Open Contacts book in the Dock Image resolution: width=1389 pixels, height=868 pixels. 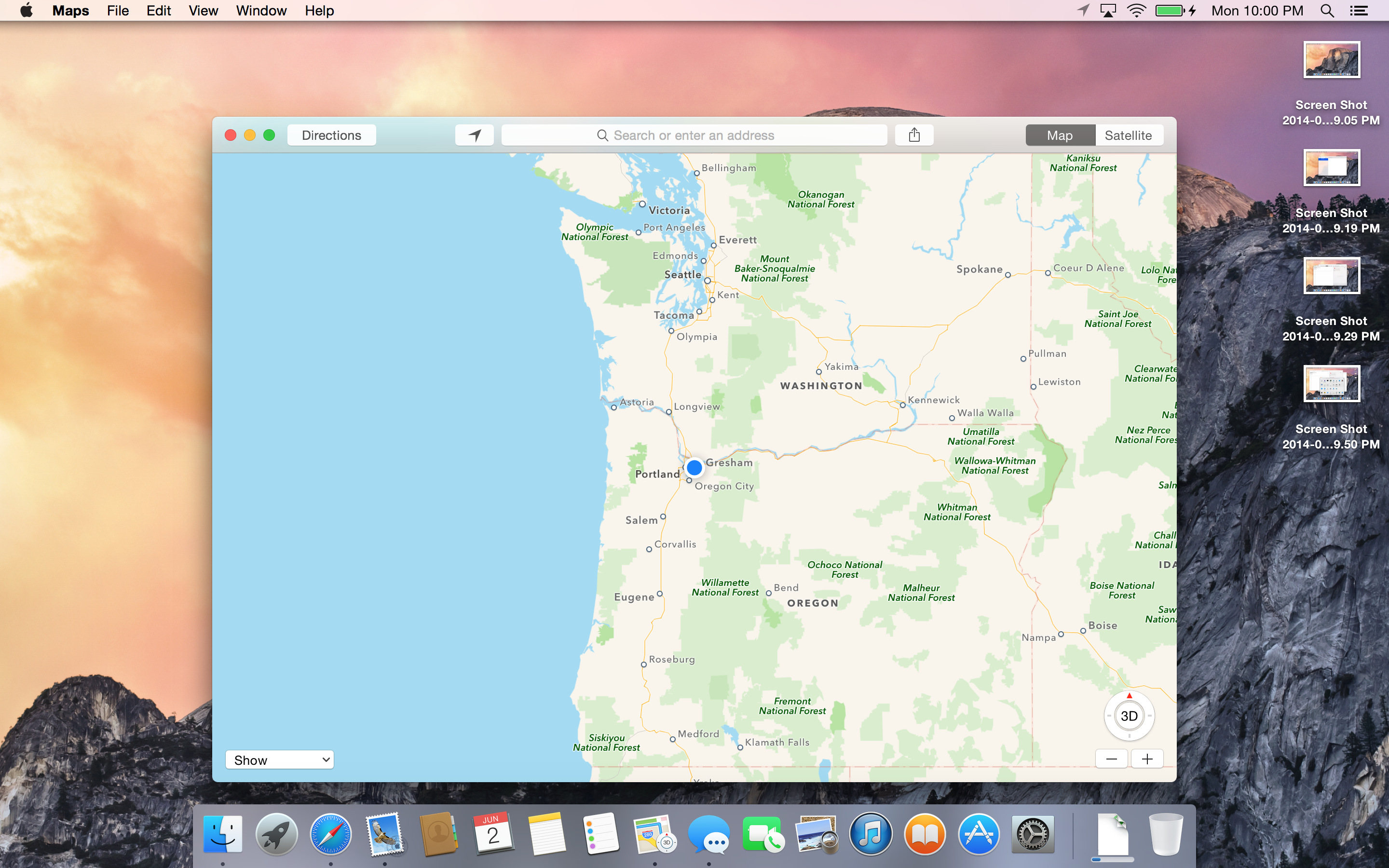pos(438,834)
